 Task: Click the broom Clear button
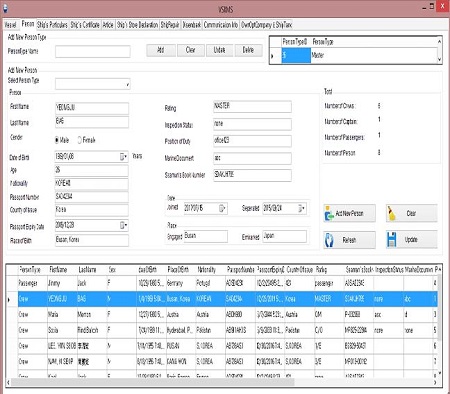[411, 213]
